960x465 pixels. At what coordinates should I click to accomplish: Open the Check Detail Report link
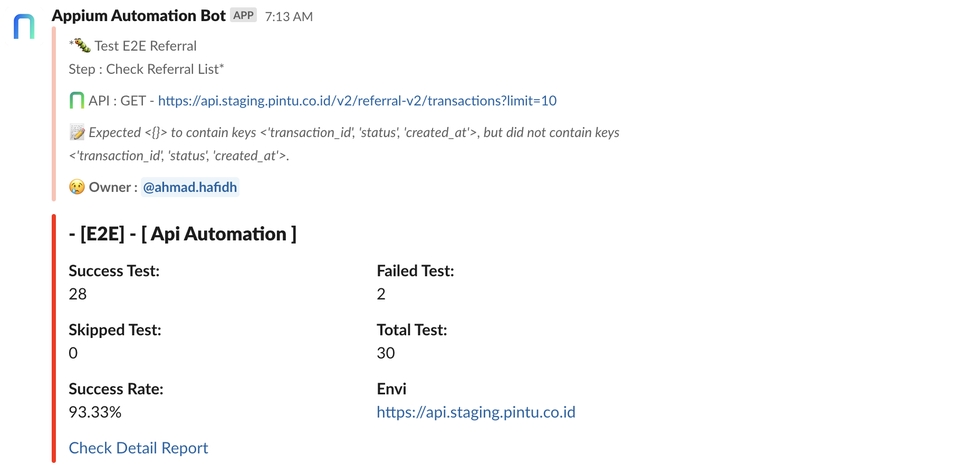pos(138,448)
